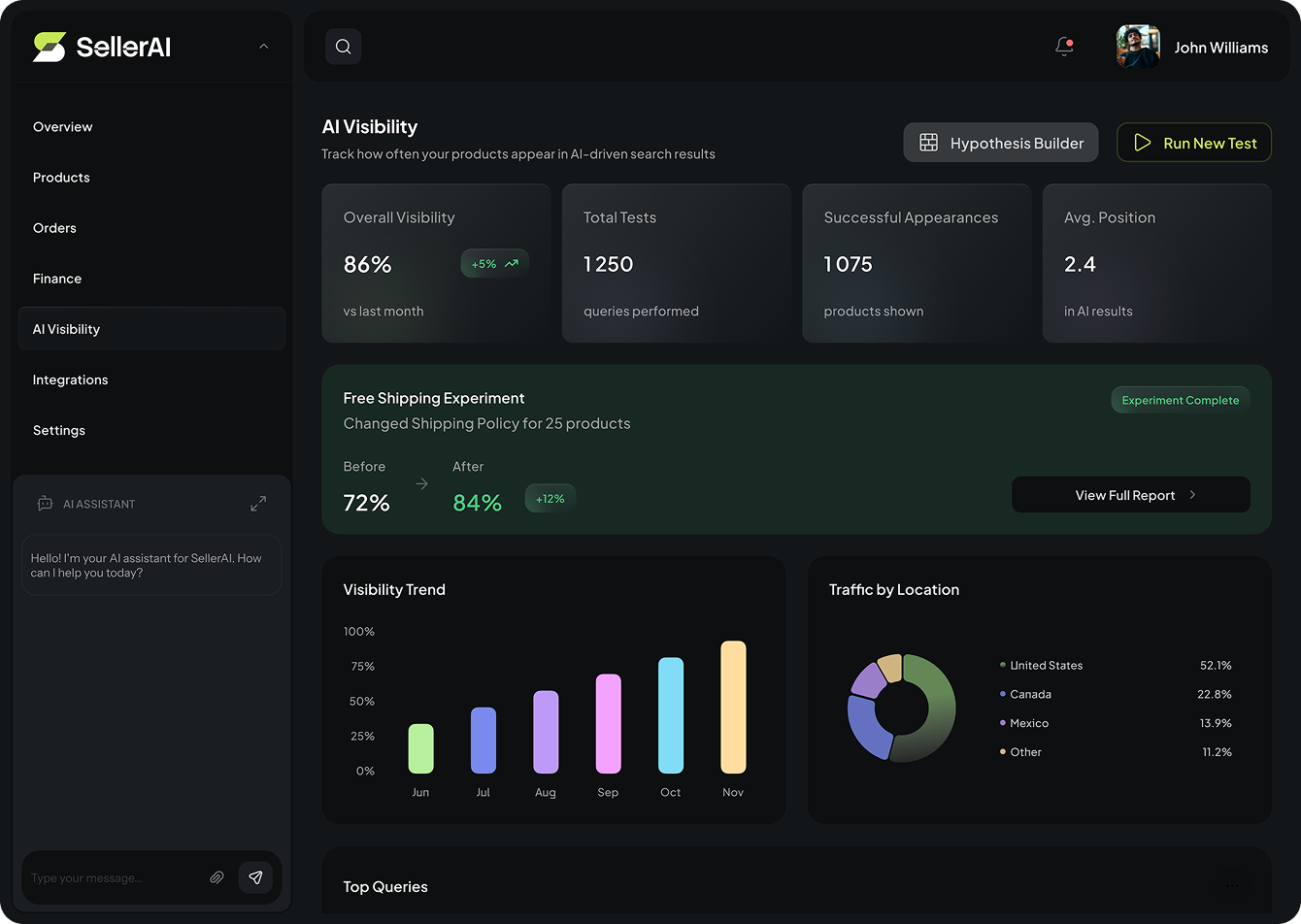Screen dimensions: 1301x924
Task: Switch to the Orders section
Action: (54, 227)
